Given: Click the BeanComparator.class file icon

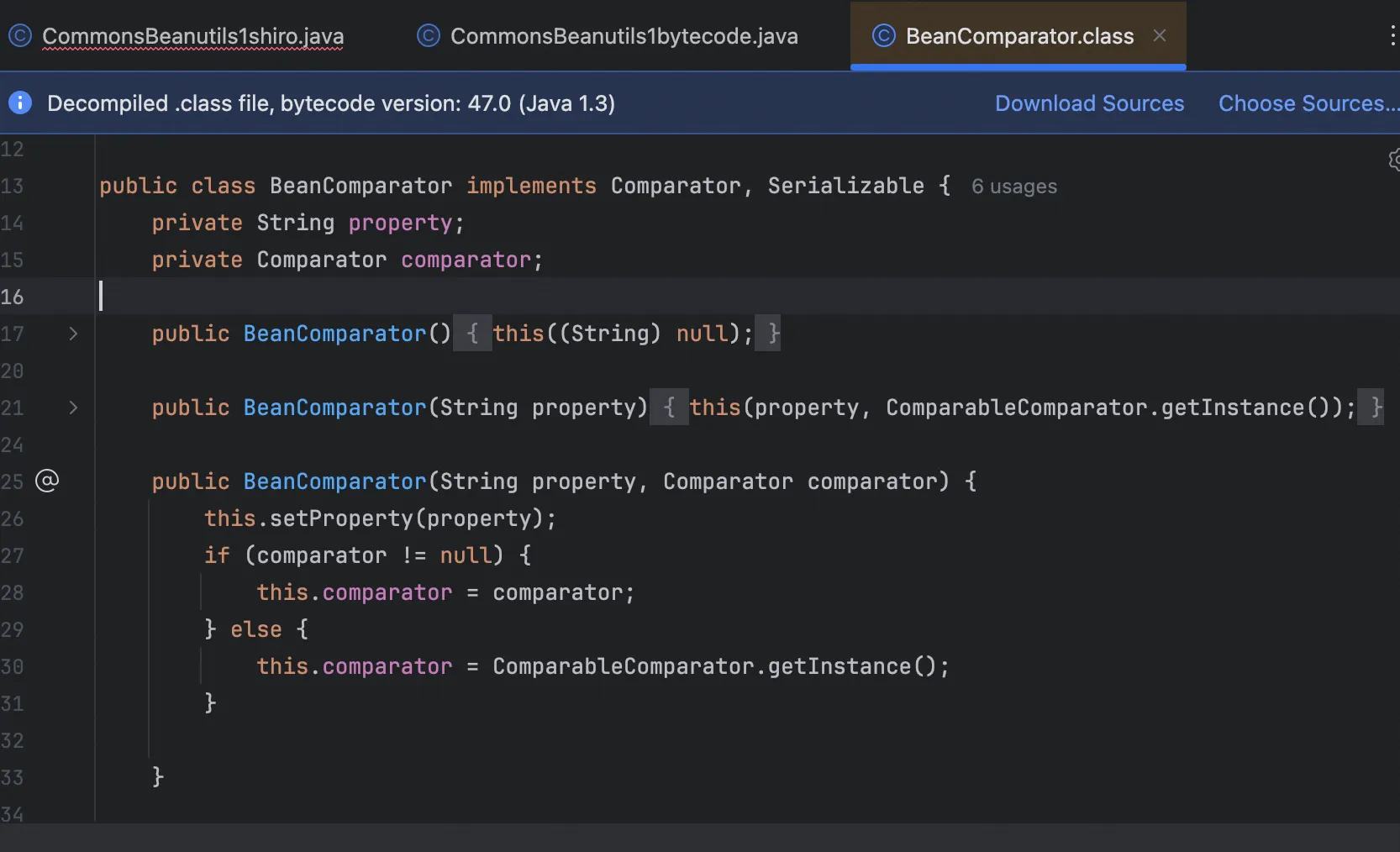Looking at the screenshot, I should coord(883,36).
